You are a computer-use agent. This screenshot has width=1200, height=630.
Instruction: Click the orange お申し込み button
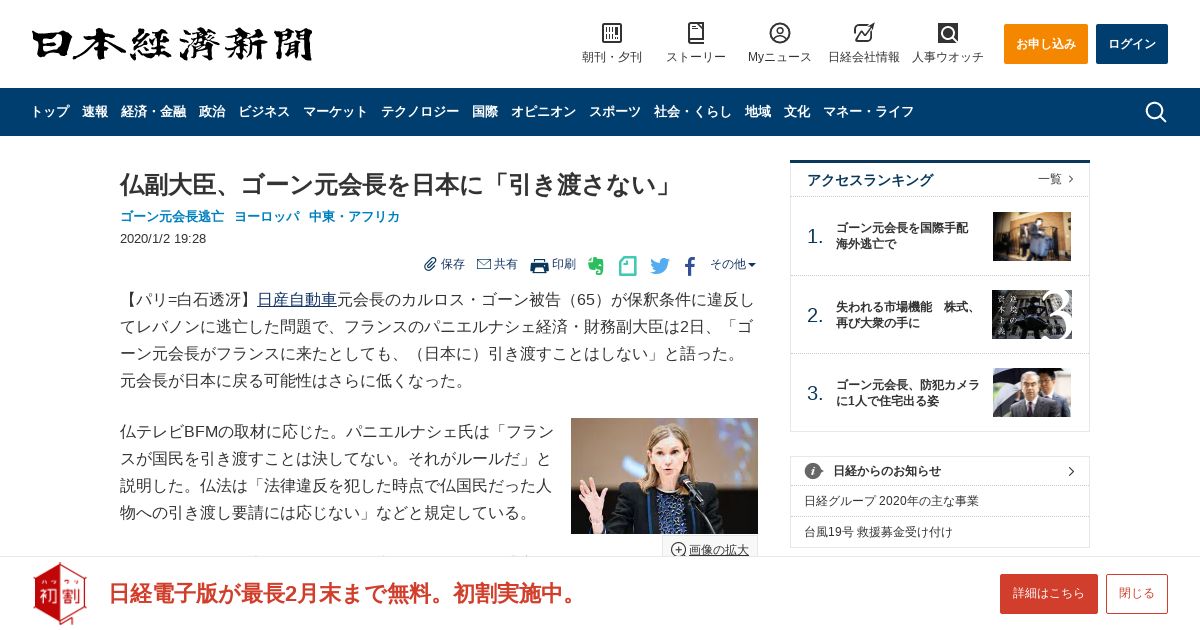click(x=1046, y=44)
